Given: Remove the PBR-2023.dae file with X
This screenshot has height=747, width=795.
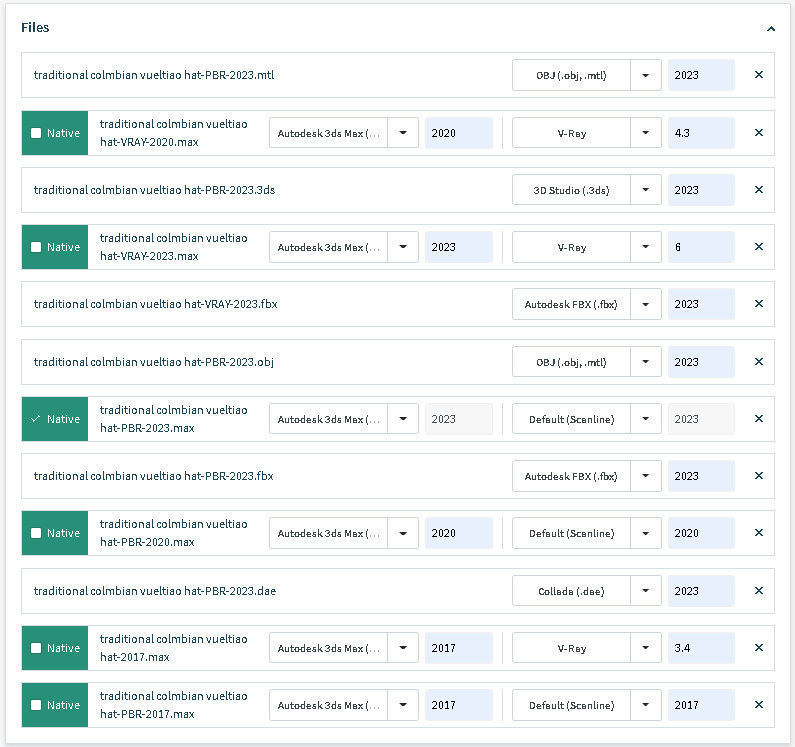Looking at the screenshot, I should 758,591.
